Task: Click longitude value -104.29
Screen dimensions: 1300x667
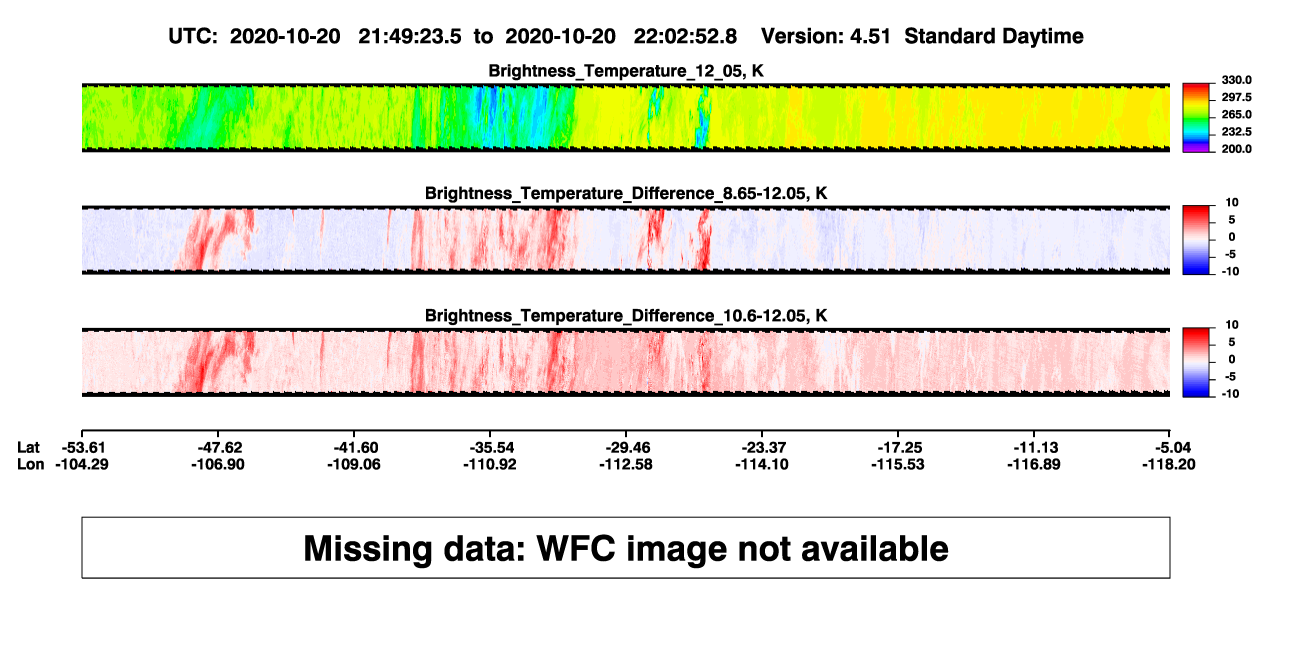Action: tap(81, 464)
